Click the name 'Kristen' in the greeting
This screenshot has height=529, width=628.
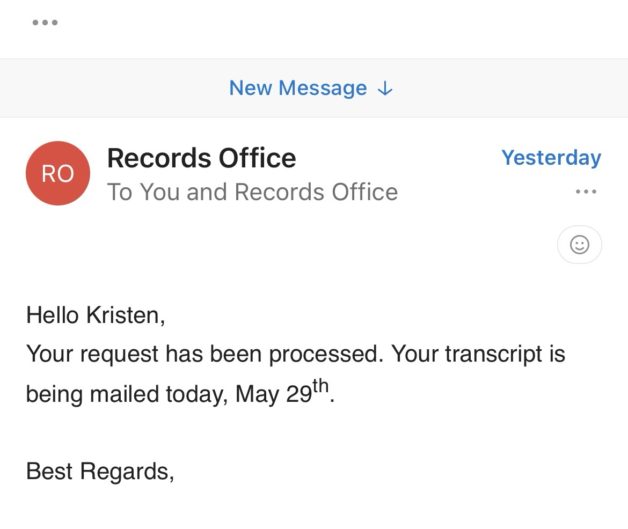125,316
